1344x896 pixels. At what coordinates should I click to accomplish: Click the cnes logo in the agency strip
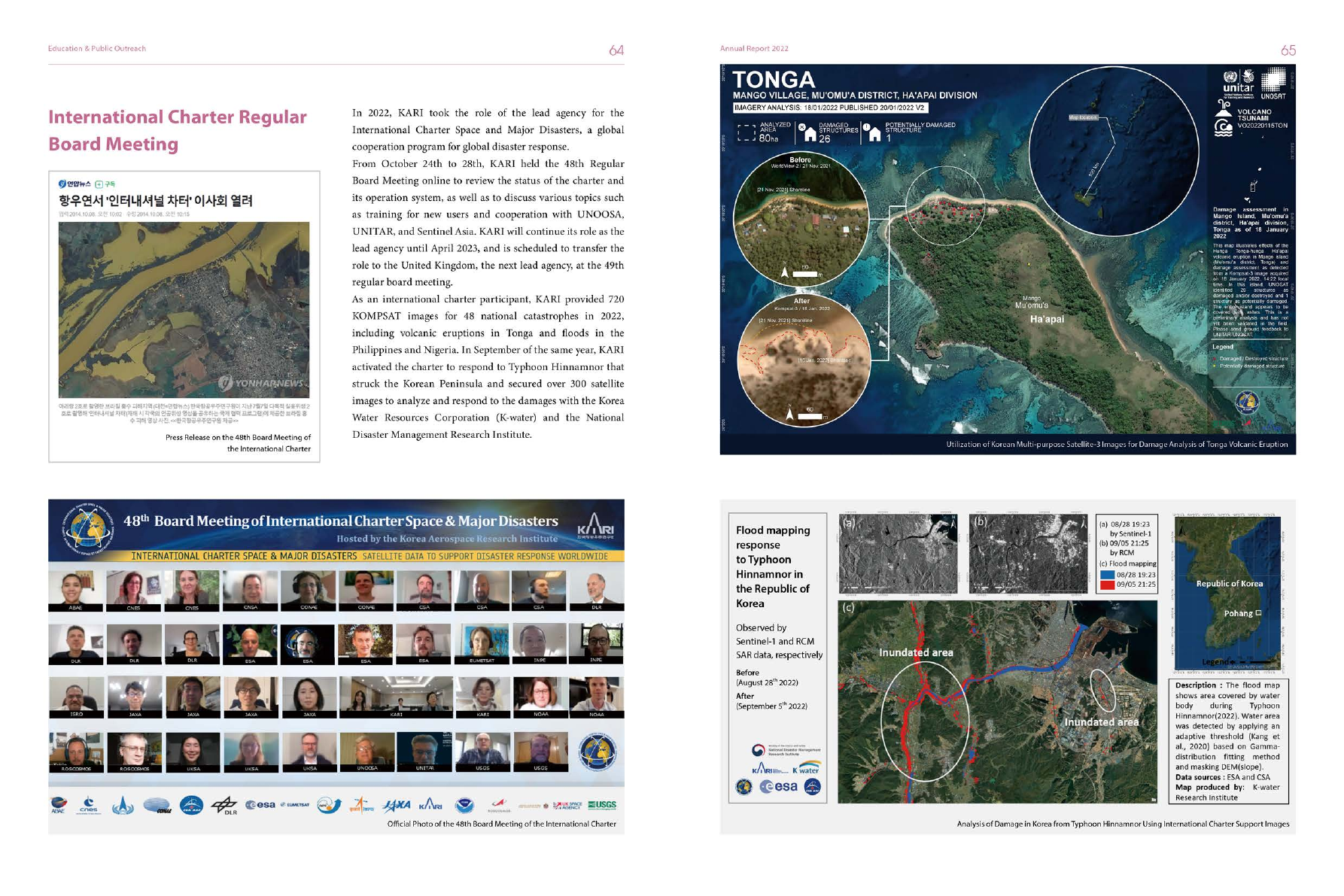click(x=89, y=806)
